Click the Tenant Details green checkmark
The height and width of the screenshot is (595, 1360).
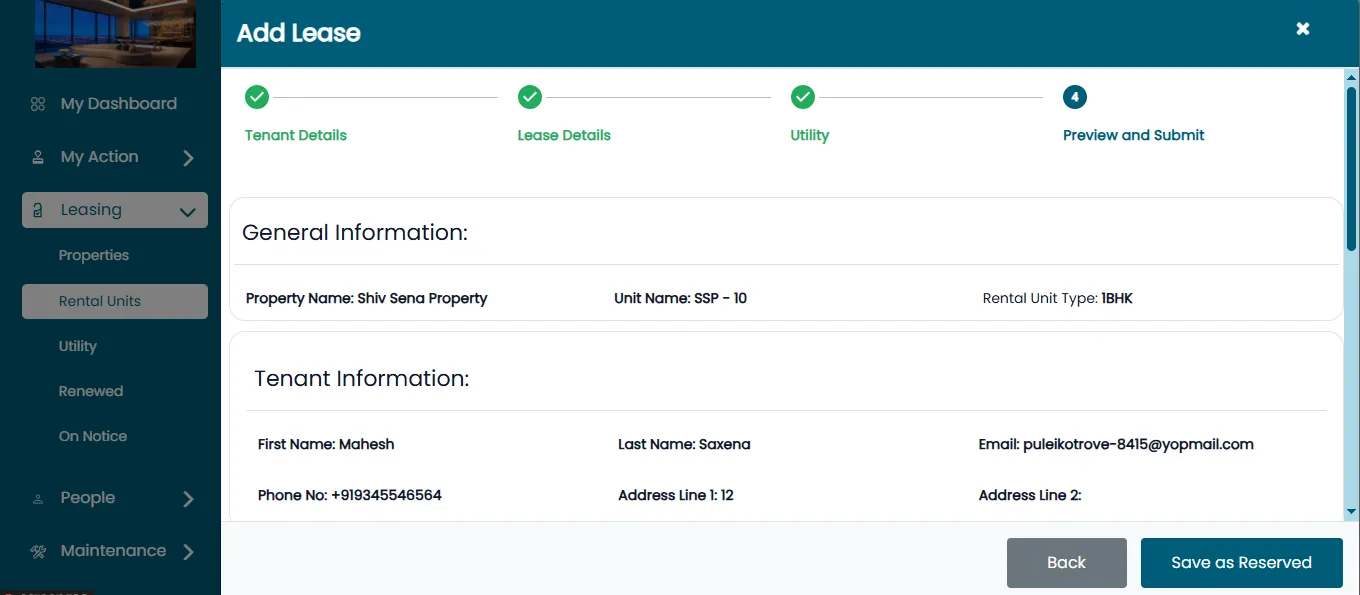(x=257, y=97)
